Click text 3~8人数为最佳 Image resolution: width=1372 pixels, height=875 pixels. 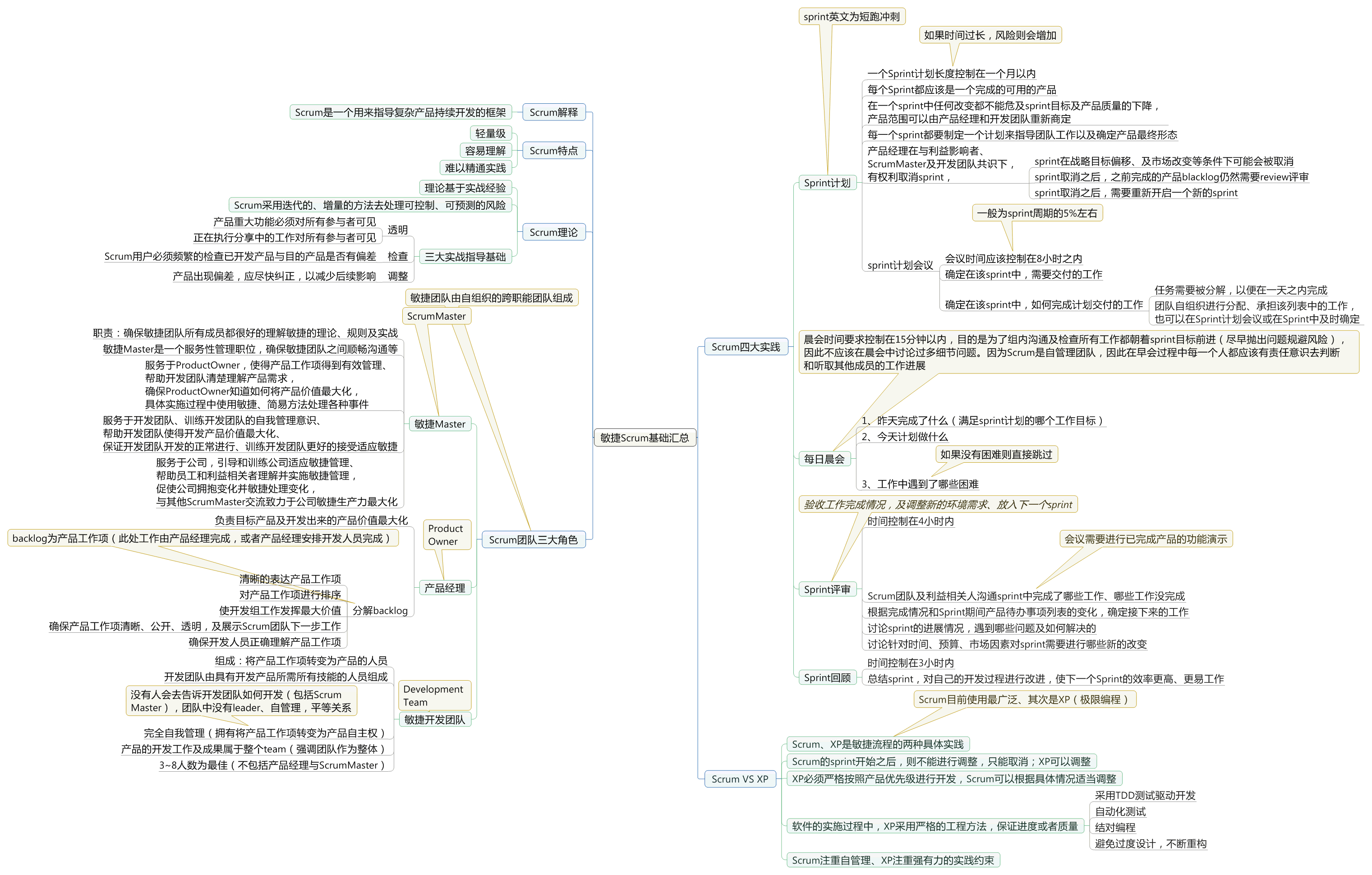pos(272,765)
